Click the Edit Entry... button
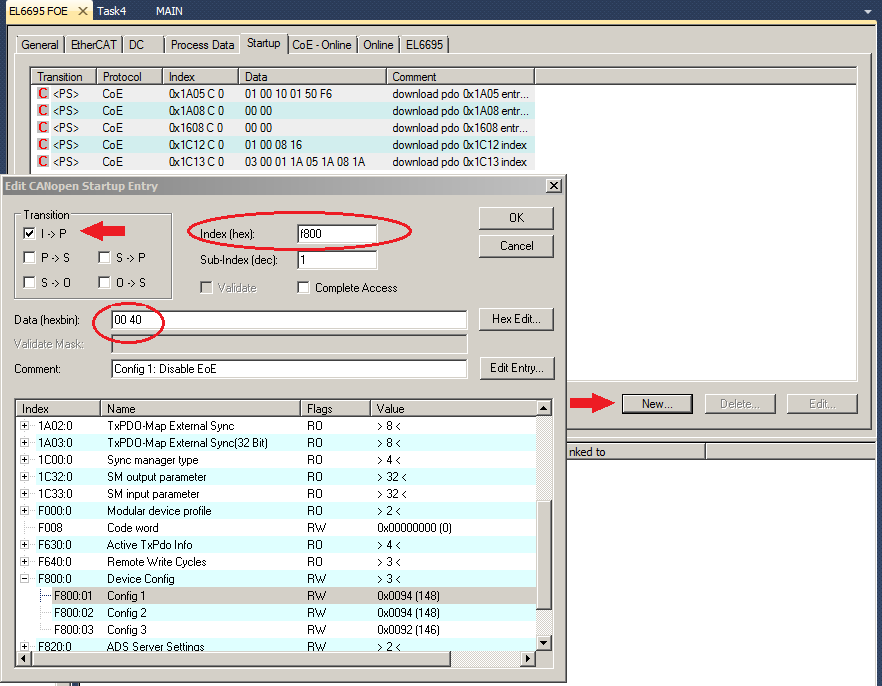882x686 pixels. [516, 368]
